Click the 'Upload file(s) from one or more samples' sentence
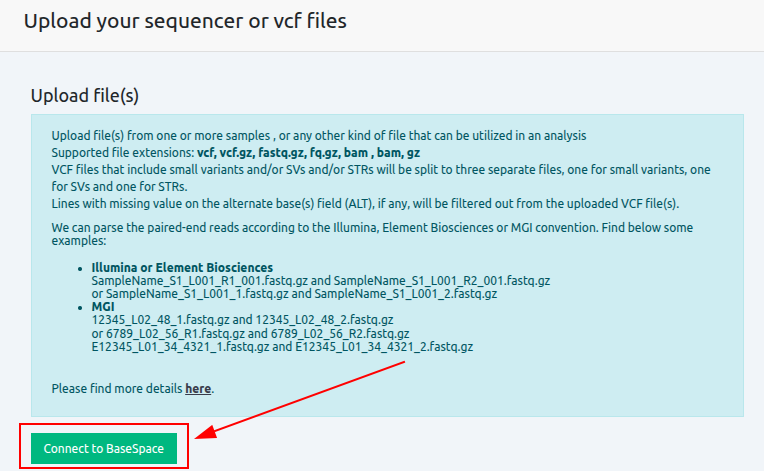Viewport: 764px width, 471px height. [318, 135]
